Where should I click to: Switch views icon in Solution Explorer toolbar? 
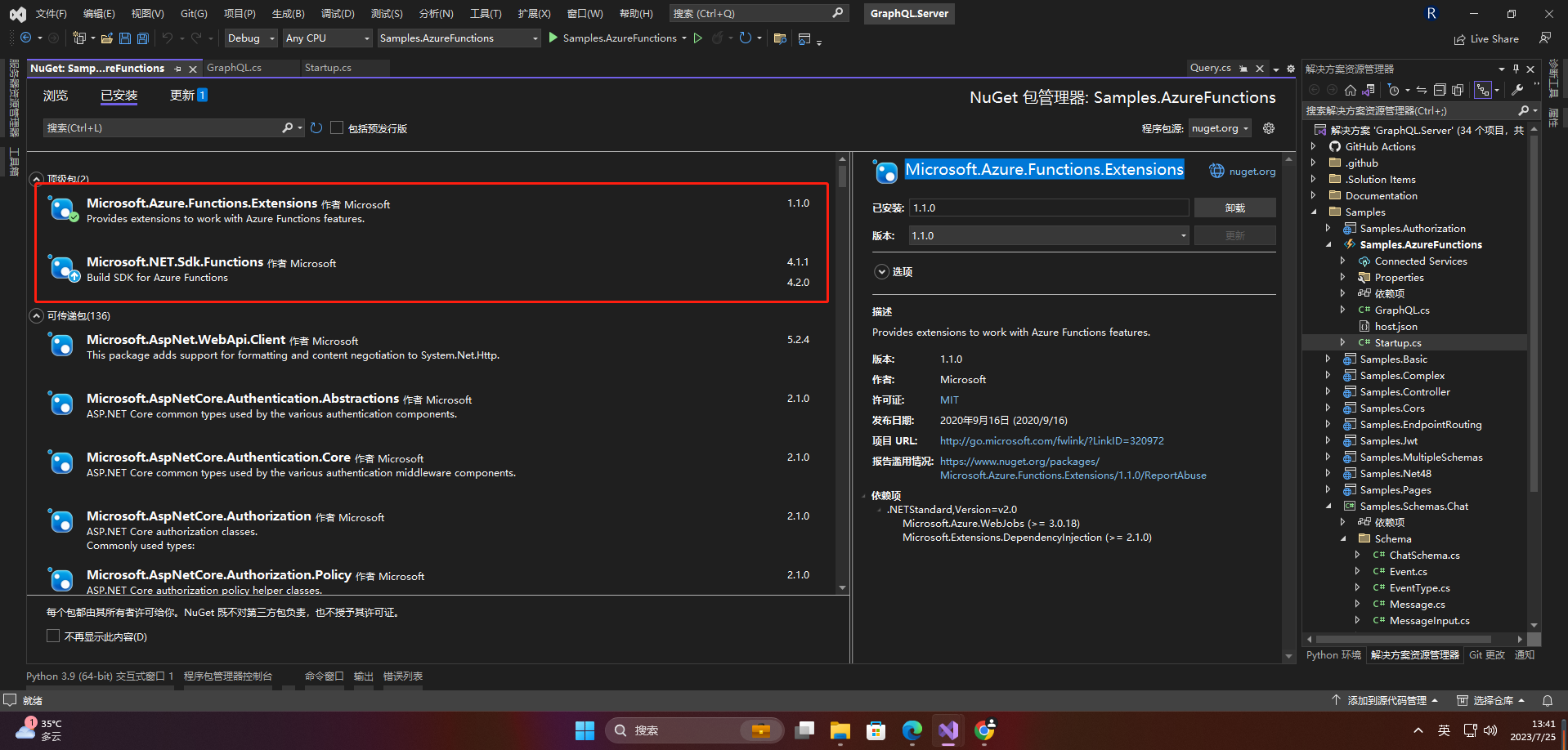(x=1369, y=90)
